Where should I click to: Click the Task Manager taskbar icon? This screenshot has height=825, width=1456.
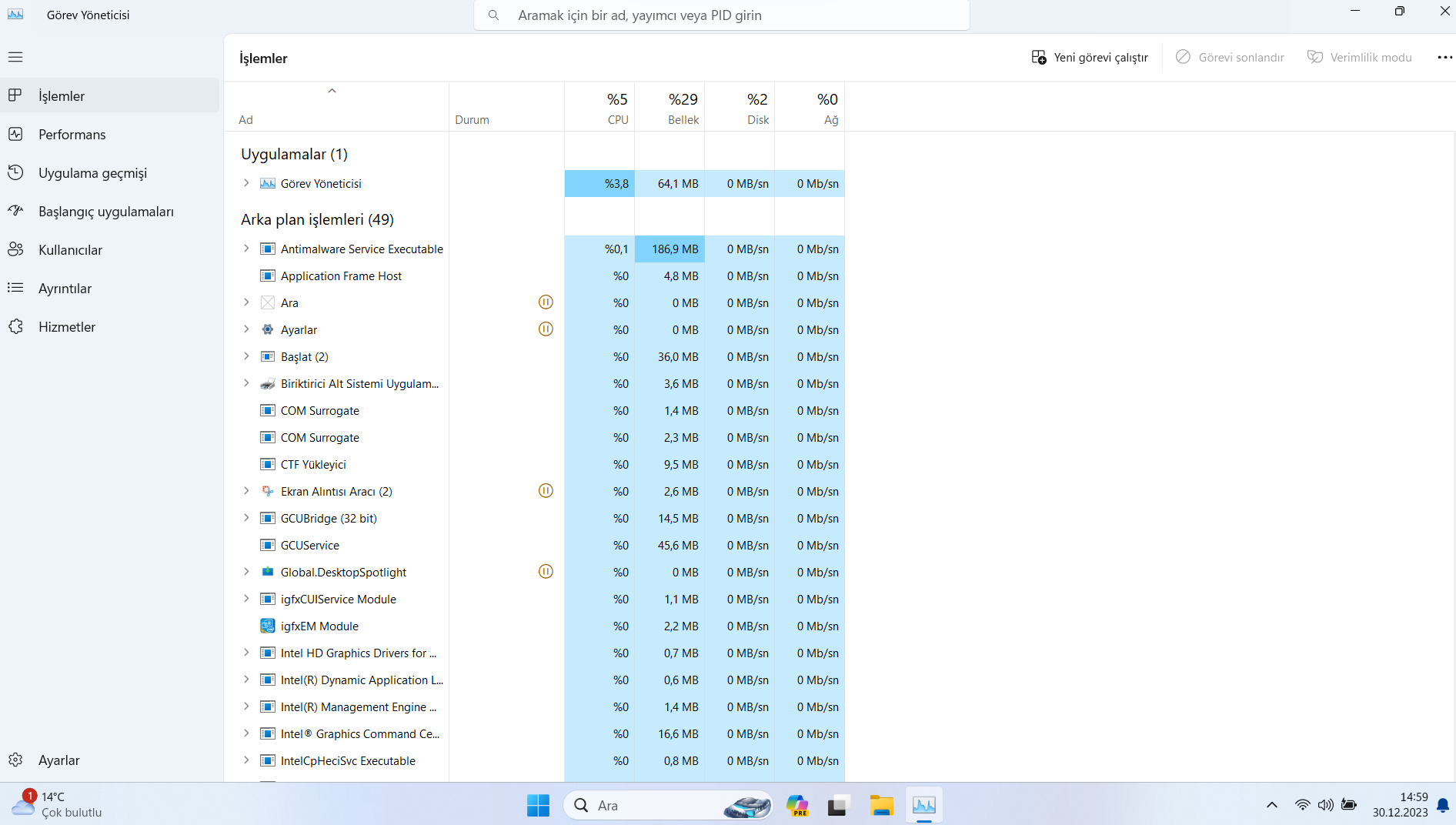[923, 805]
